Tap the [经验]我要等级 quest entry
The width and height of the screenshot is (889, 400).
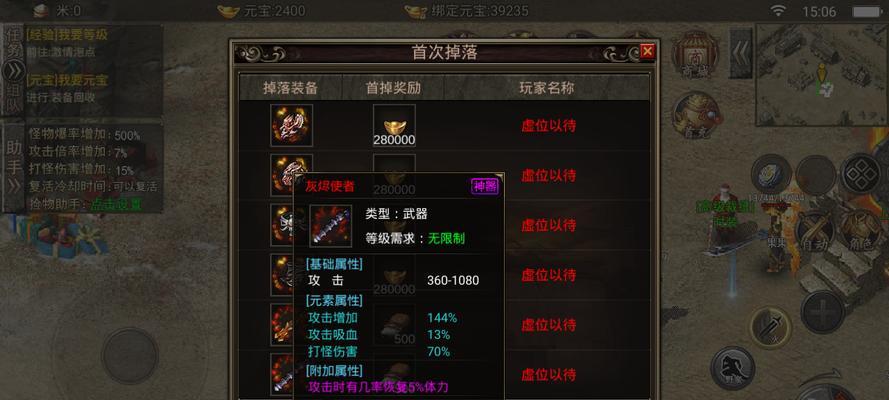point(67,35)
